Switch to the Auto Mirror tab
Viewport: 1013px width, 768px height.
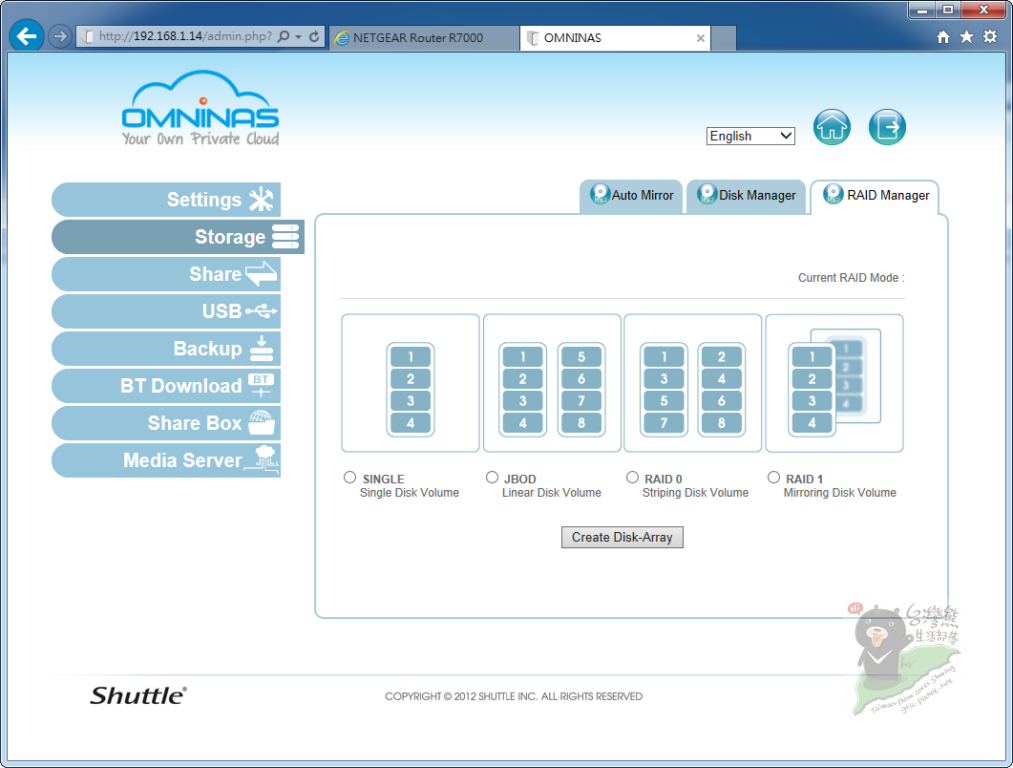click(x=631, y=196)
